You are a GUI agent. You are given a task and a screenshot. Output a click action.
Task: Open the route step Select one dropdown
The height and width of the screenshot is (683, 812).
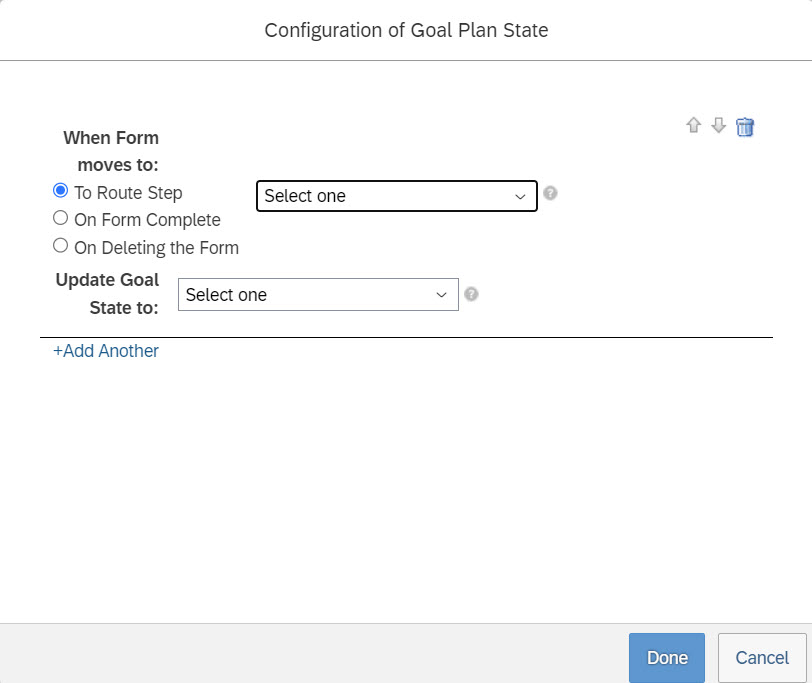(397, 196)
